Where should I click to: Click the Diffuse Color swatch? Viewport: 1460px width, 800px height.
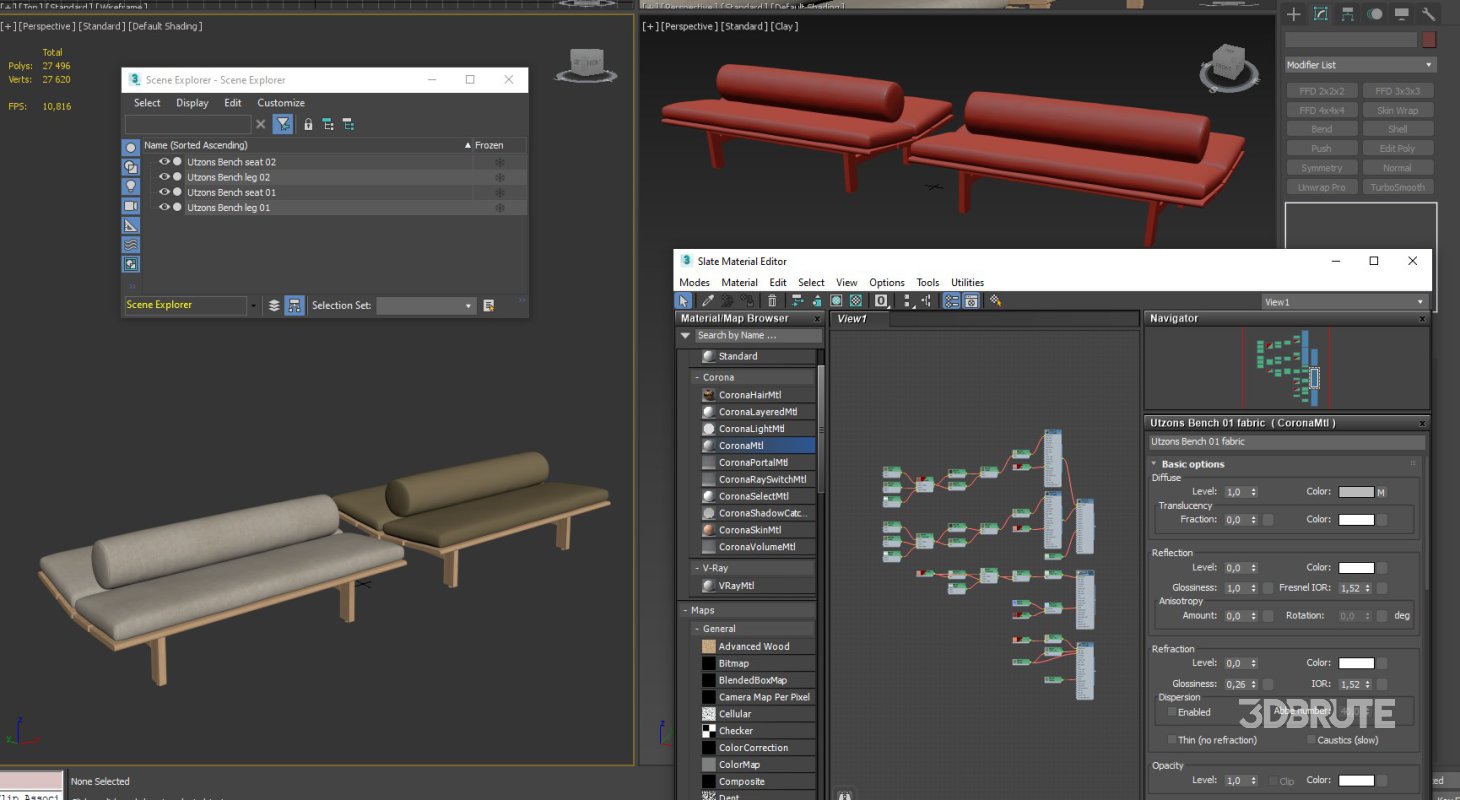pyautogui.click(x=1357, y=491)
